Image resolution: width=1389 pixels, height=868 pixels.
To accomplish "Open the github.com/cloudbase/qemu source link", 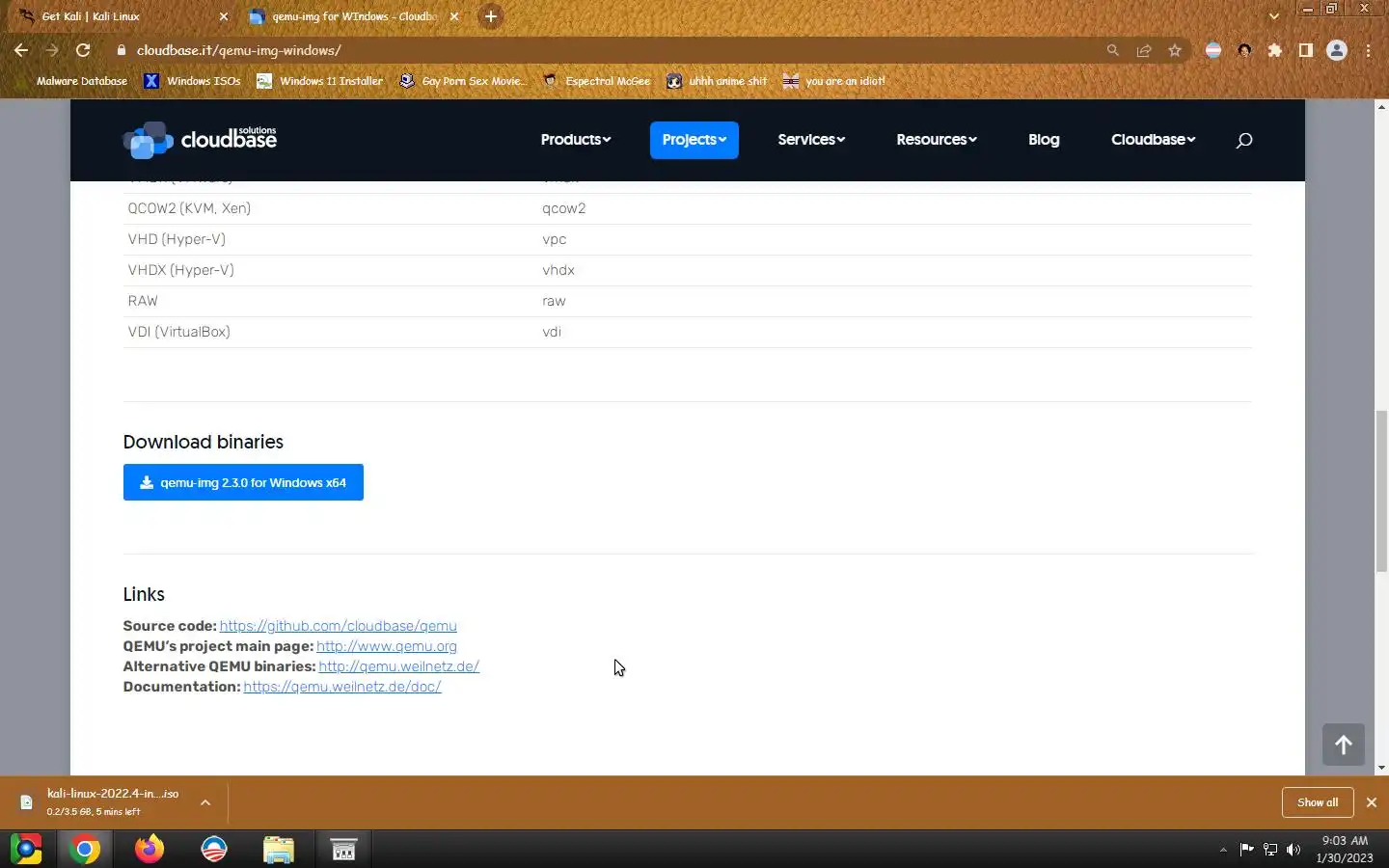I will 339,626.
